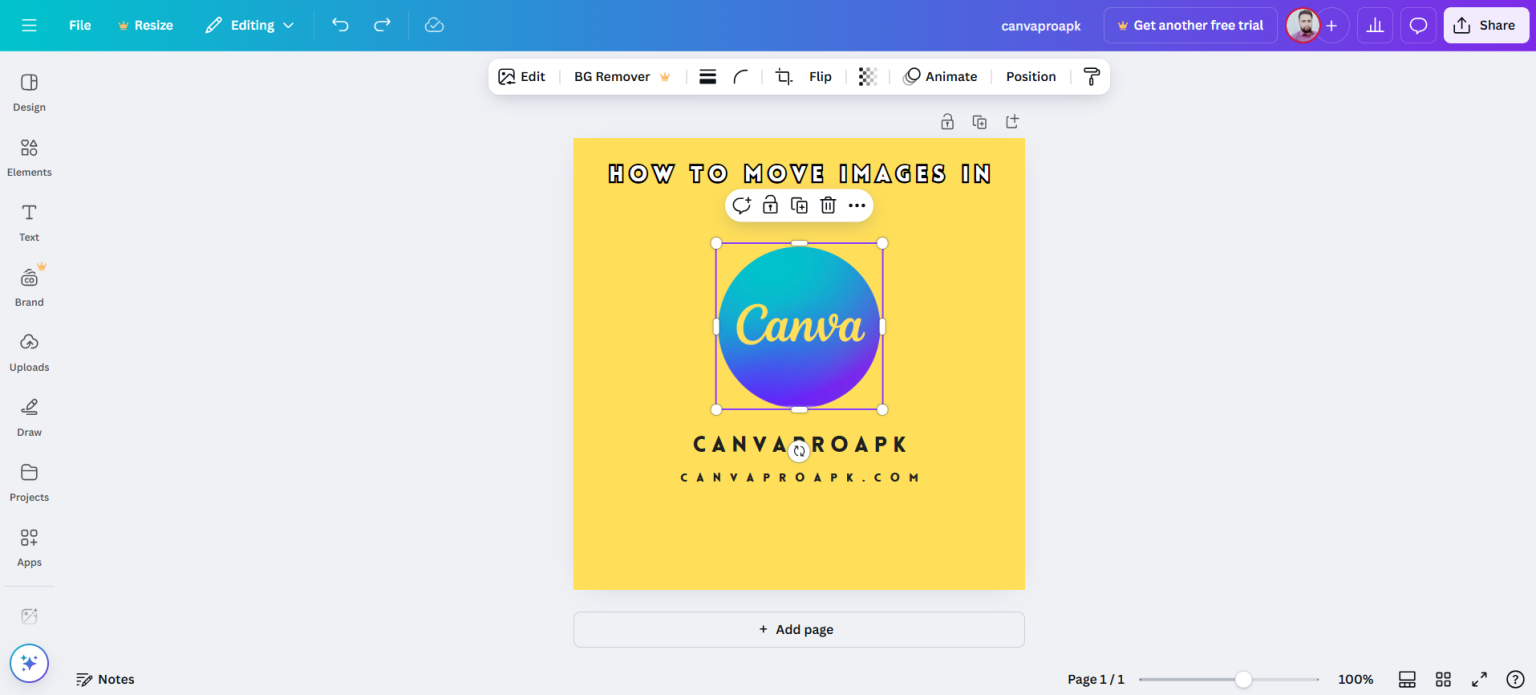Viewport: 1536px width, 695px height.
Task: Open the Notes panel
Action: click(x=105, y=679)
